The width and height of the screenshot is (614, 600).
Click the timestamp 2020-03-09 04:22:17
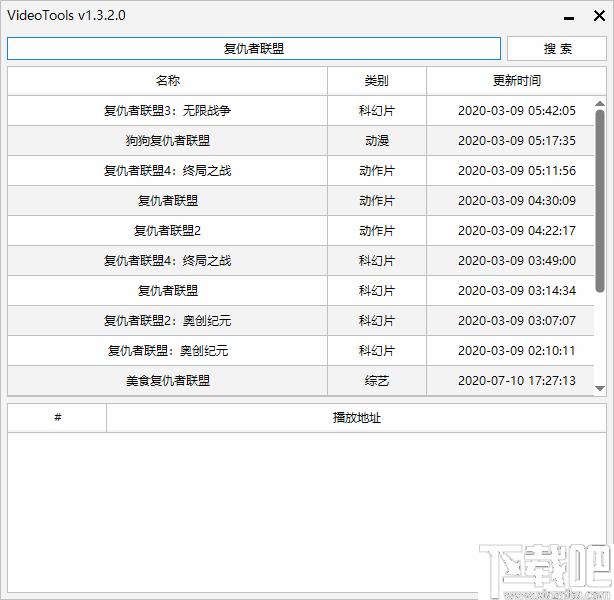pos(516,231)
